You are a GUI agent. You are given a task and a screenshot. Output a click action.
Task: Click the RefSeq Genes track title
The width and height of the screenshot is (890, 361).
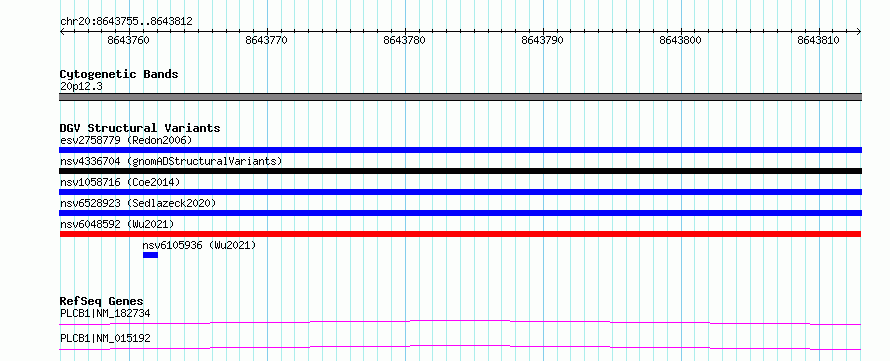click(102, 301)
